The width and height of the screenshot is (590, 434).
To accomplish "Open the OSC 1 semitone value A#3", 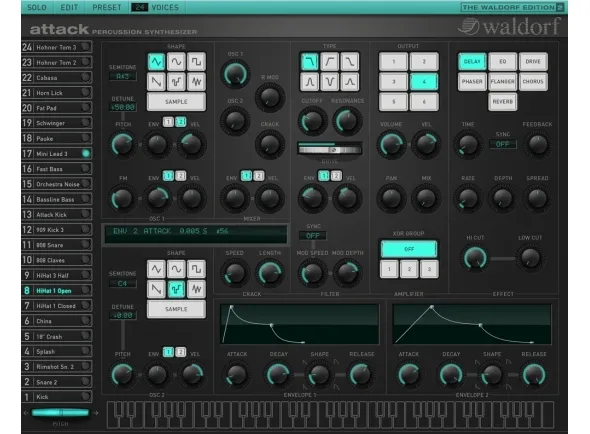I will tap(123, 76).
